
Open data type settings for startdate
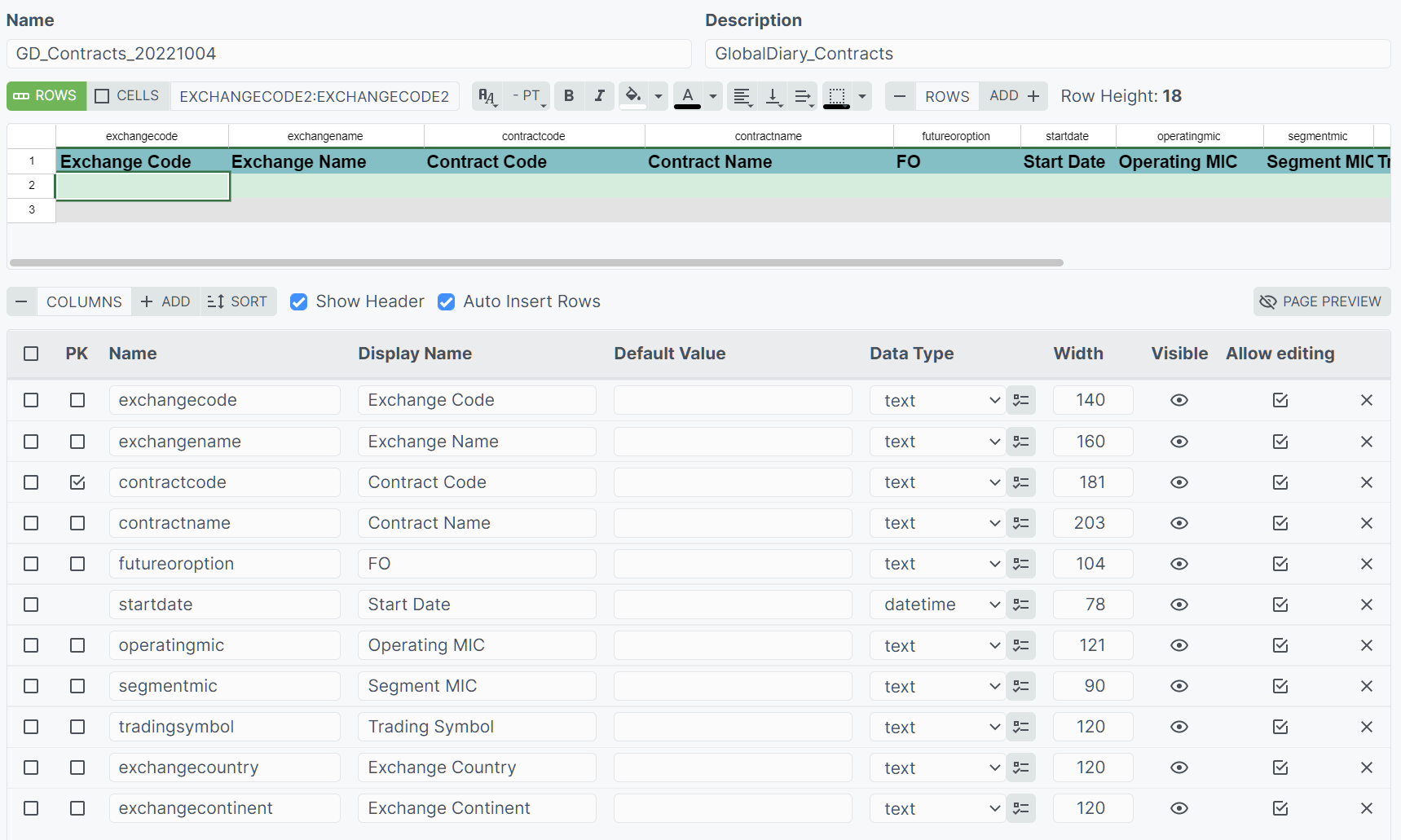tap(1021, 605)
